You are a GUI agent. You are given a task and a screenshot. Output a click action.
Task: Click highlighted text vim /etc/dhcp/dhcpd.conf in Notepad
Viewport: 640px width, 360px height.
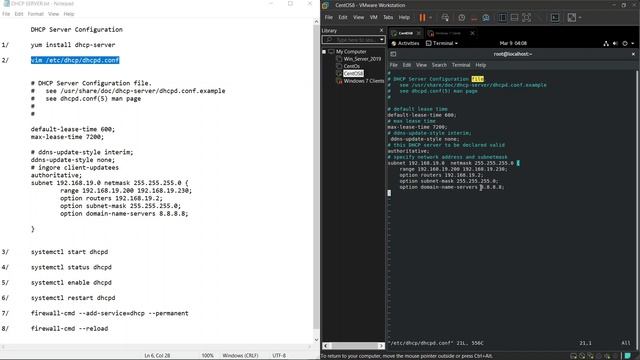click(x=75, y=60)
